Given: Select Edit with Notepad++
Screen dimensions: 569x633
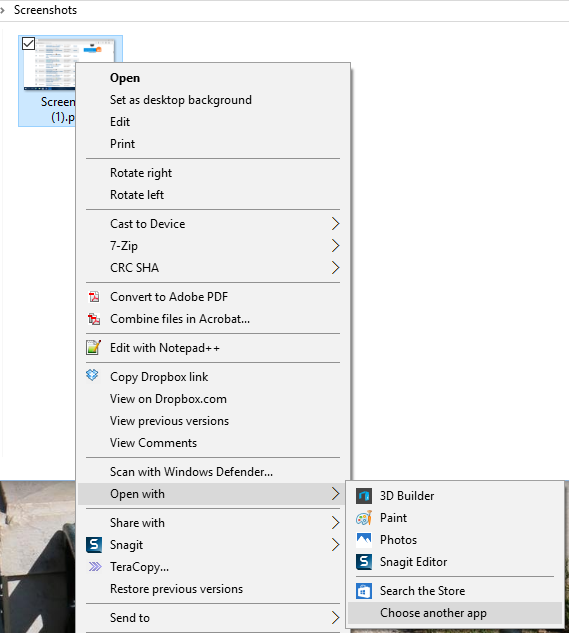Looking at the screenshot, I should click(x=213, y=348).
